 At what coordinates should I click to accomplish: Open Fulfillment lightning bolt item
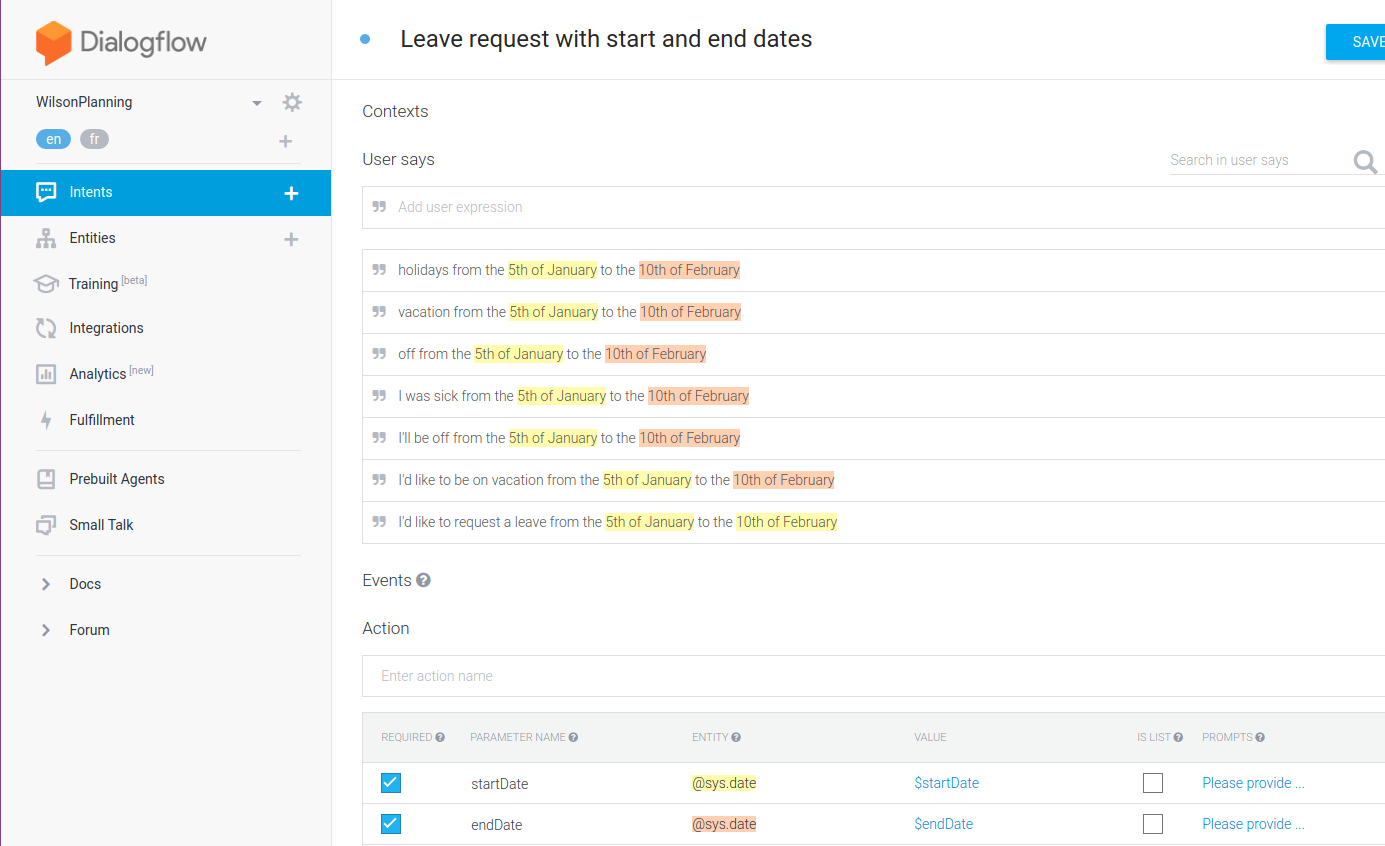[101, 420]
